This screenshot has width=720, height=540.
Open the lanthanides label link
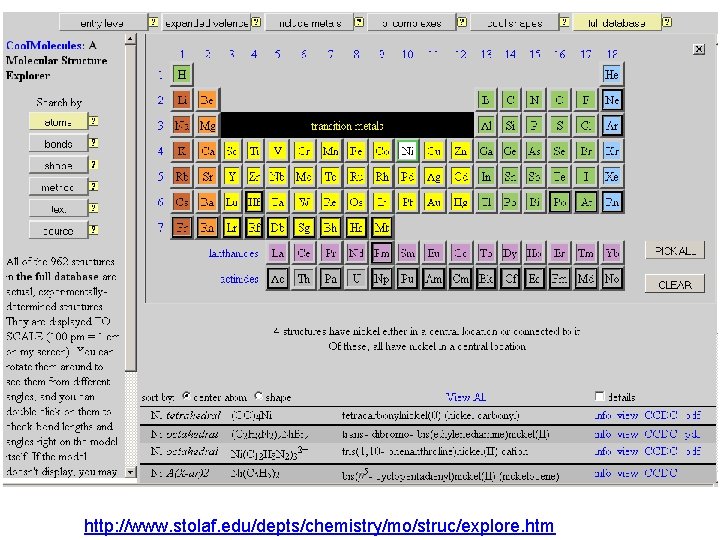coord(233,253)
